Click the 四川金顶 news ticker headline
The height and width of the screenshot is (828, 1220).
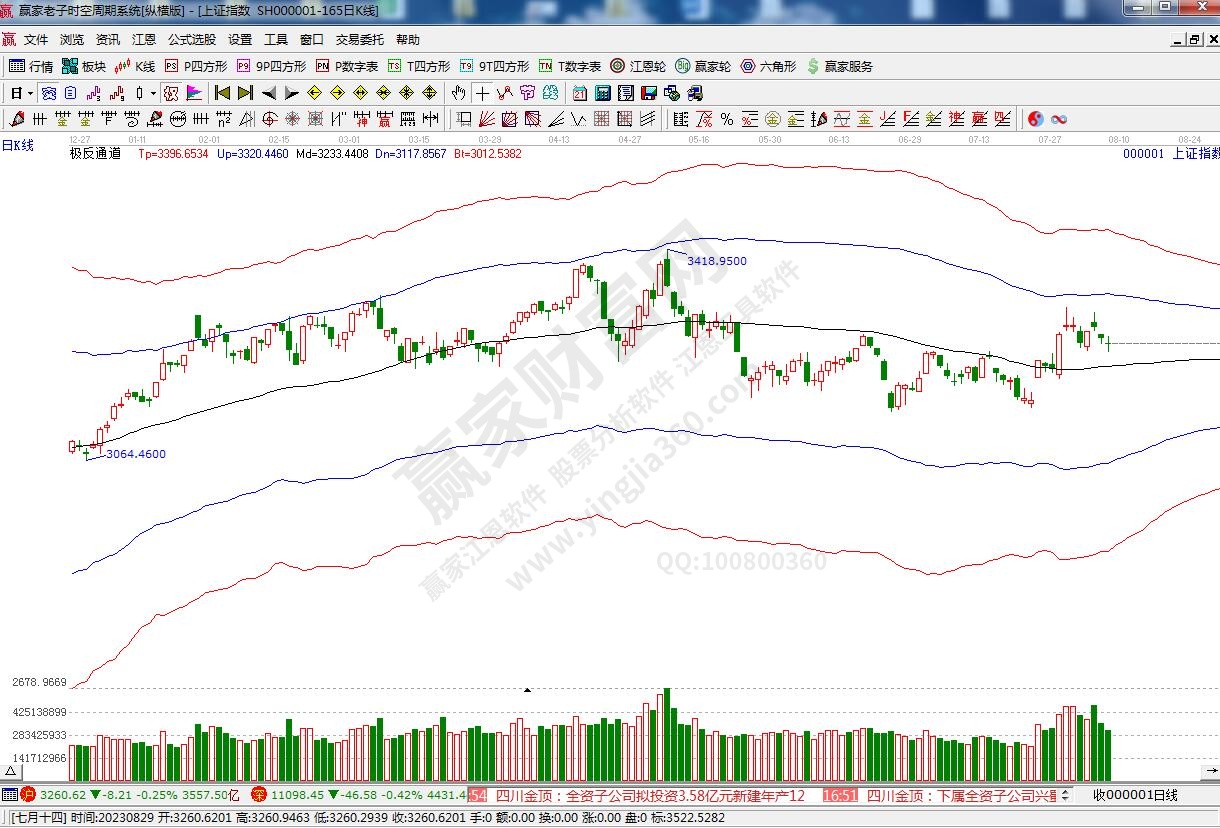point(650,796)
